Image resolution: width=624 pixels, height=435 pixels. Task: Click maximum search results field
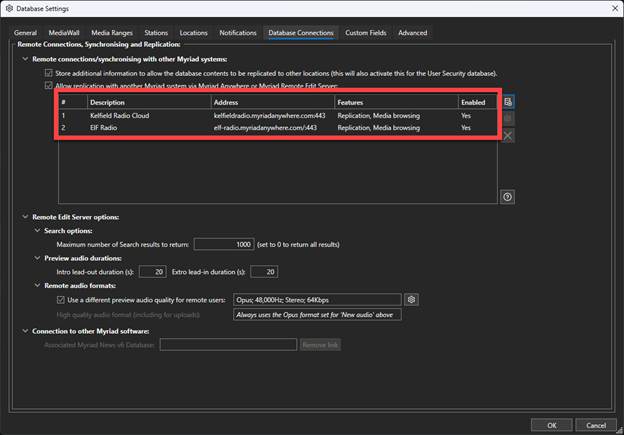pos(224,244)
